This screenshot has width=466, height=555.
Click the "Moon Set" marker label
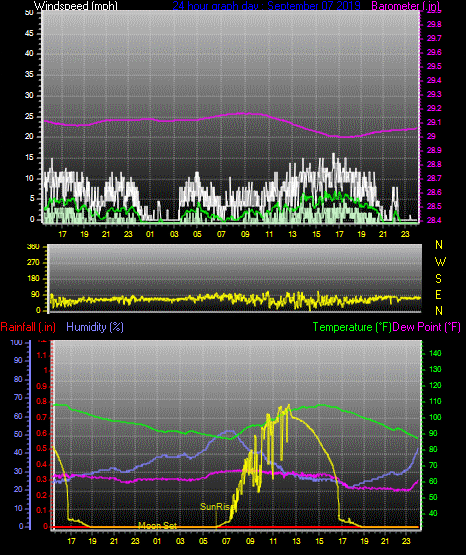click(x=157, y=525)
